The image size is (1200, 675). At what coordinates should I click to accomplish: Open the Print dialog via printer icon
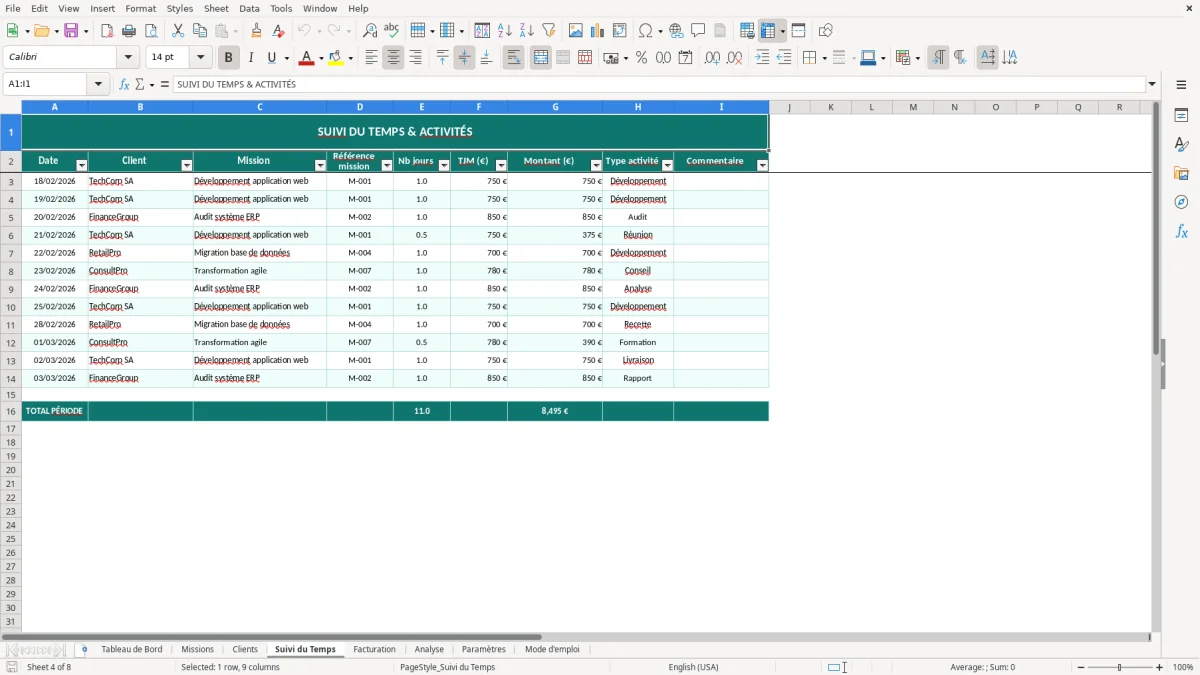(129, 31)
